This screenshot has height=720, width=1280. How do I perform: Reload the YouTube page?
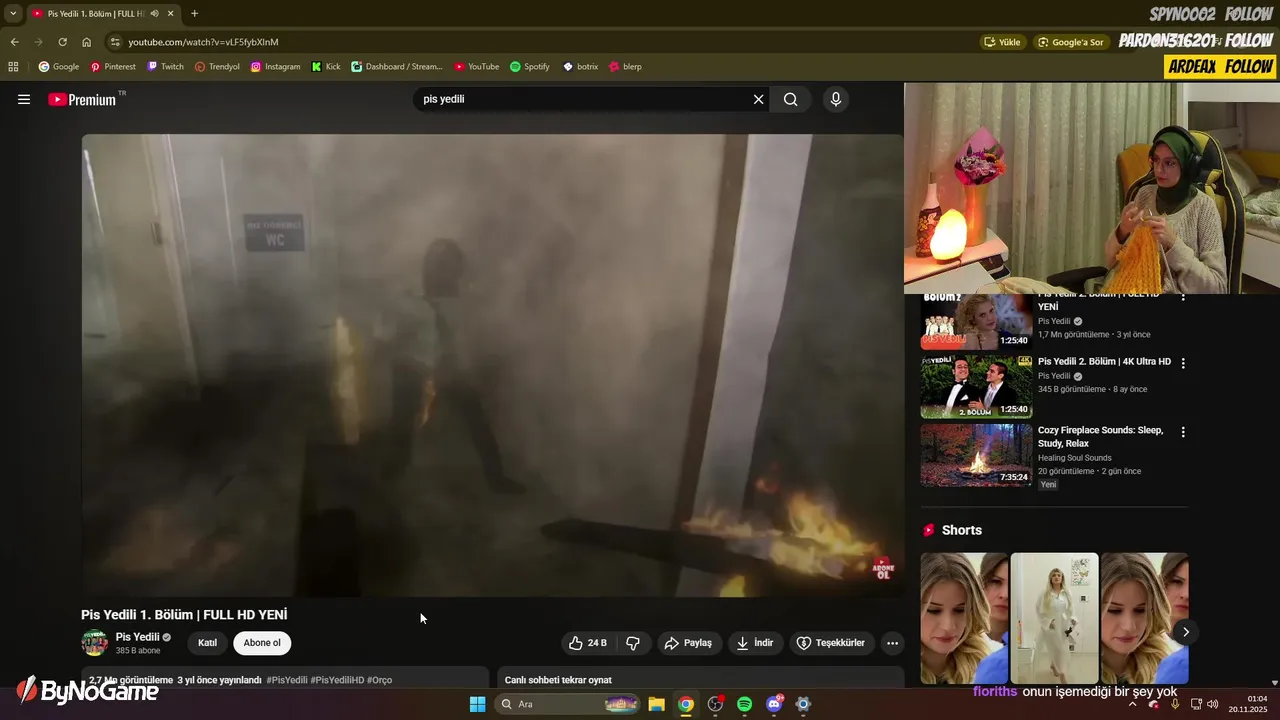[62, 42]
